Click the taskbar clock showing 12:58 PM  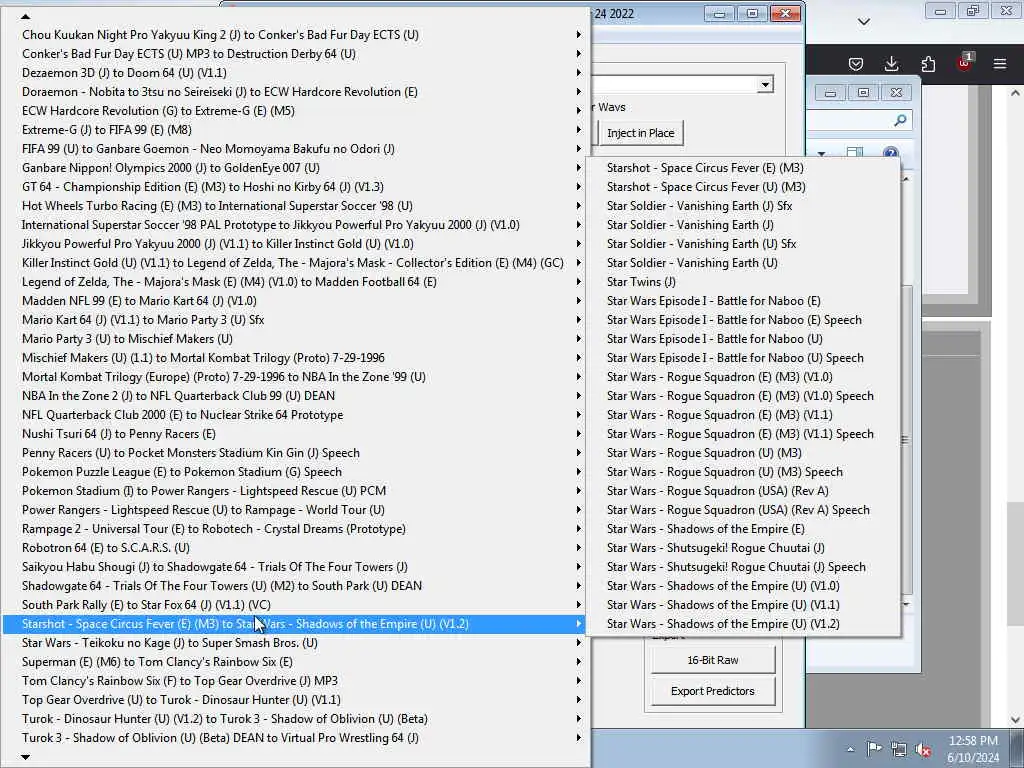(x=972, y=749)
